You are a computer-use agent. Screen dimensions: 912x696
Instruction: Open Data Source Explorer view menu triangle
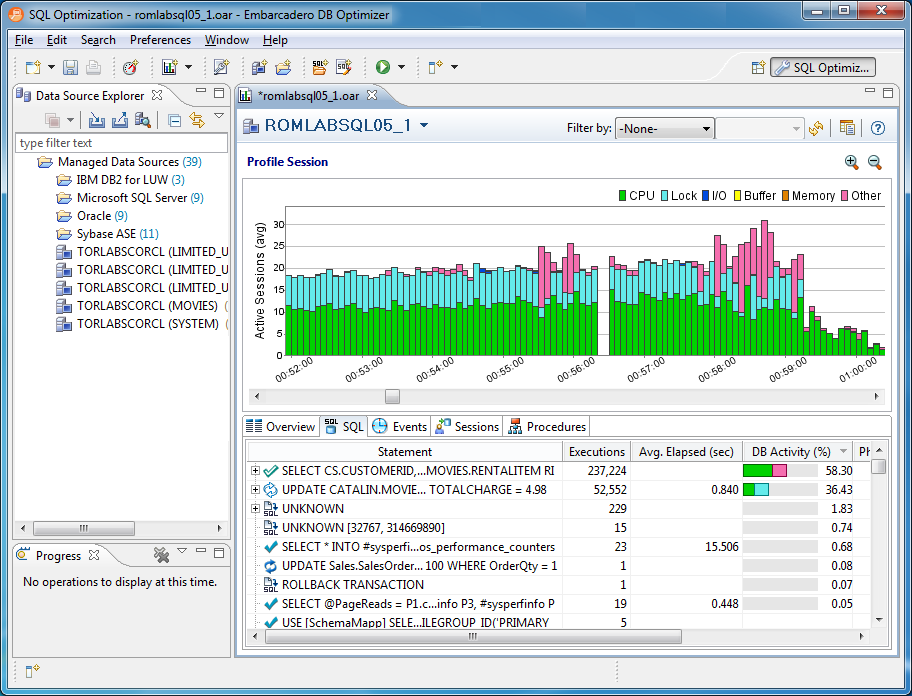tap(219, 115)
